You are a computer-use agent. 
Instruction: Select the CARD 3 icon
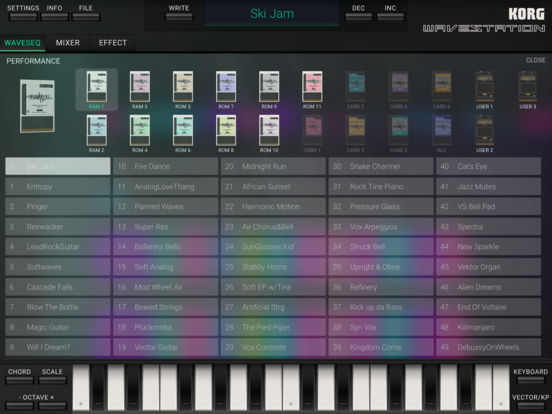[x=356, y=130]
